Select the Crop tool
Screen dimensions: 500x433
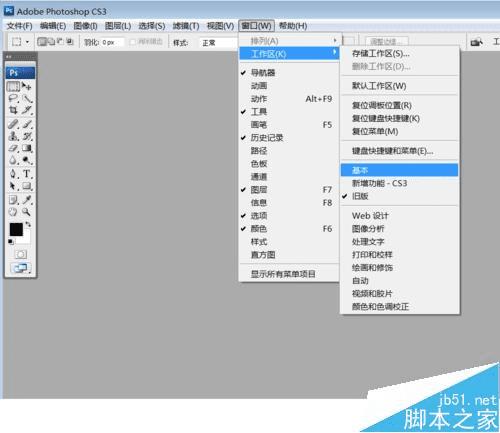point(13,110)
